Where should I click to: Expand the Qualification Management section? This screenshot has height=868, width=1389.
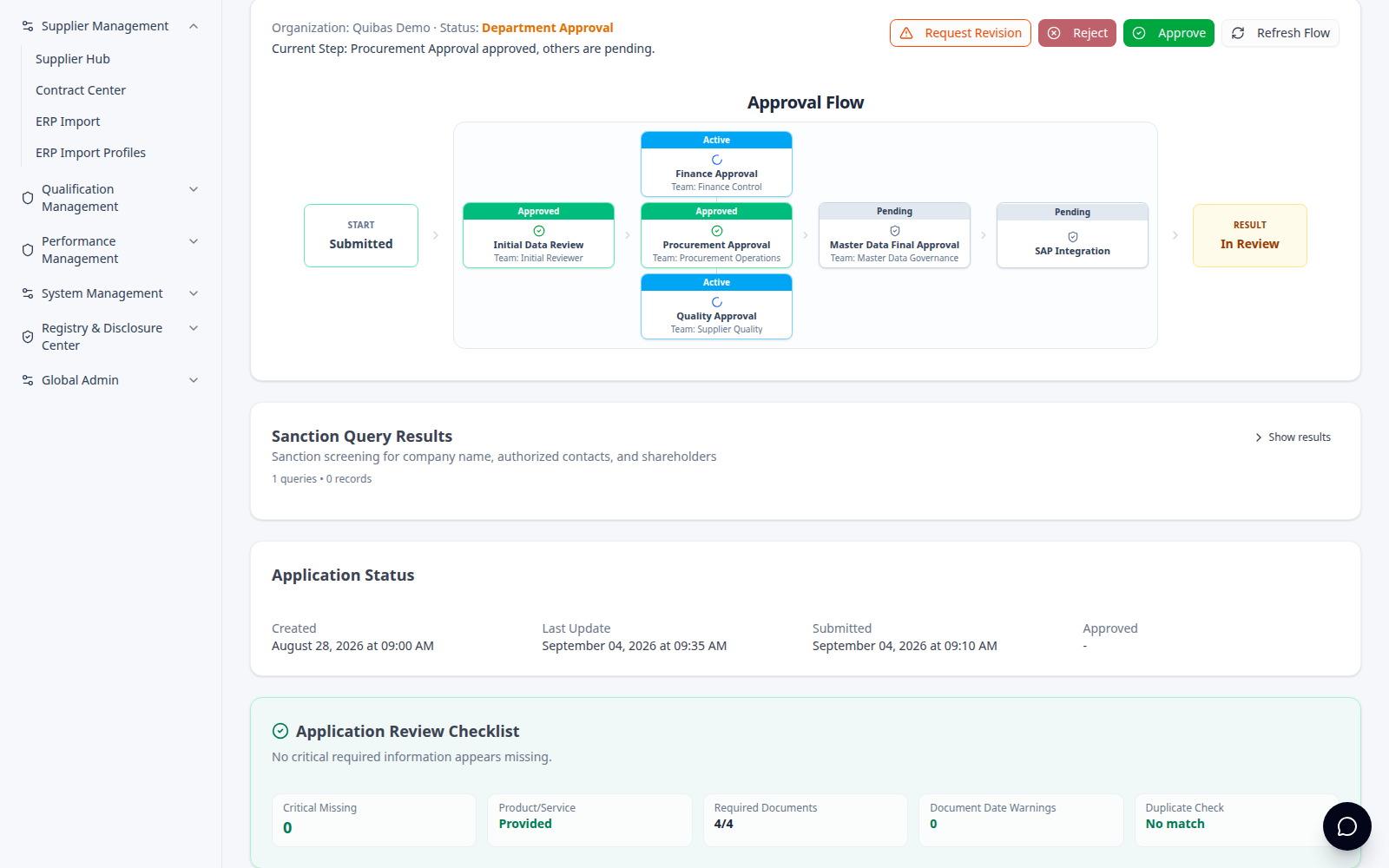pyautogui.click(x=194, y=189)
